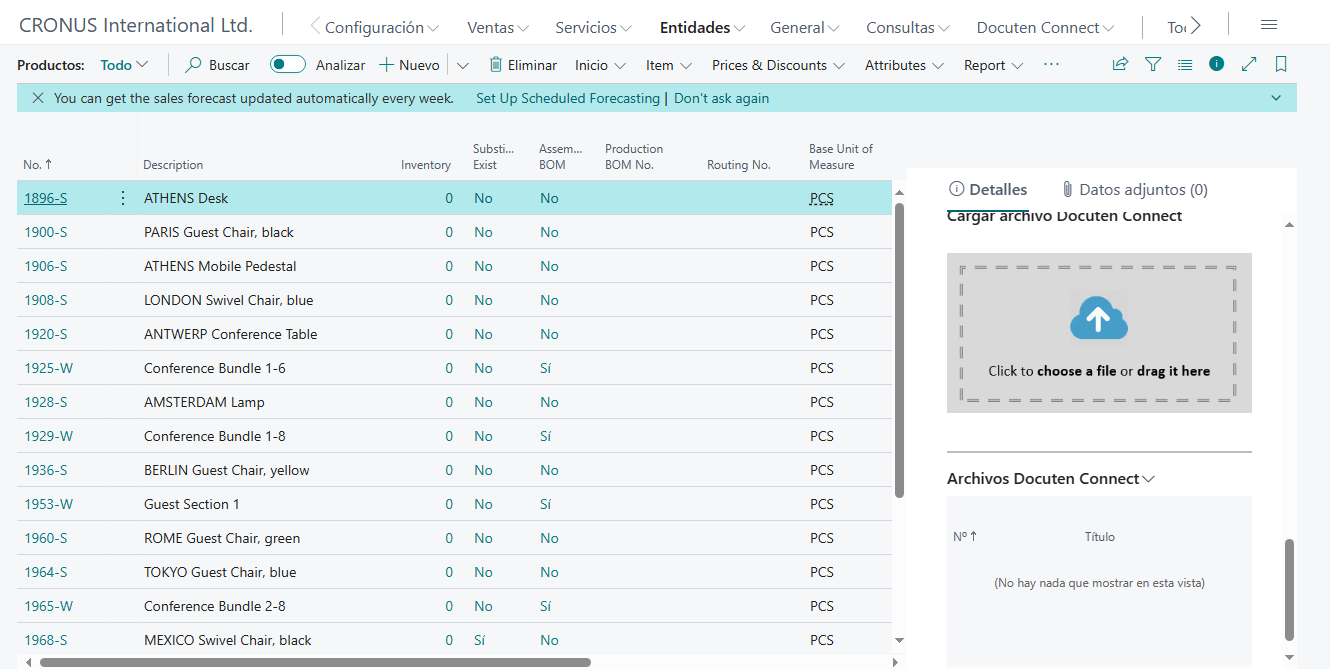Viewport: 1330px width, 669px height.
Task: Open item 1900-S PARIS Guest Chair
Action: point(45,232)
